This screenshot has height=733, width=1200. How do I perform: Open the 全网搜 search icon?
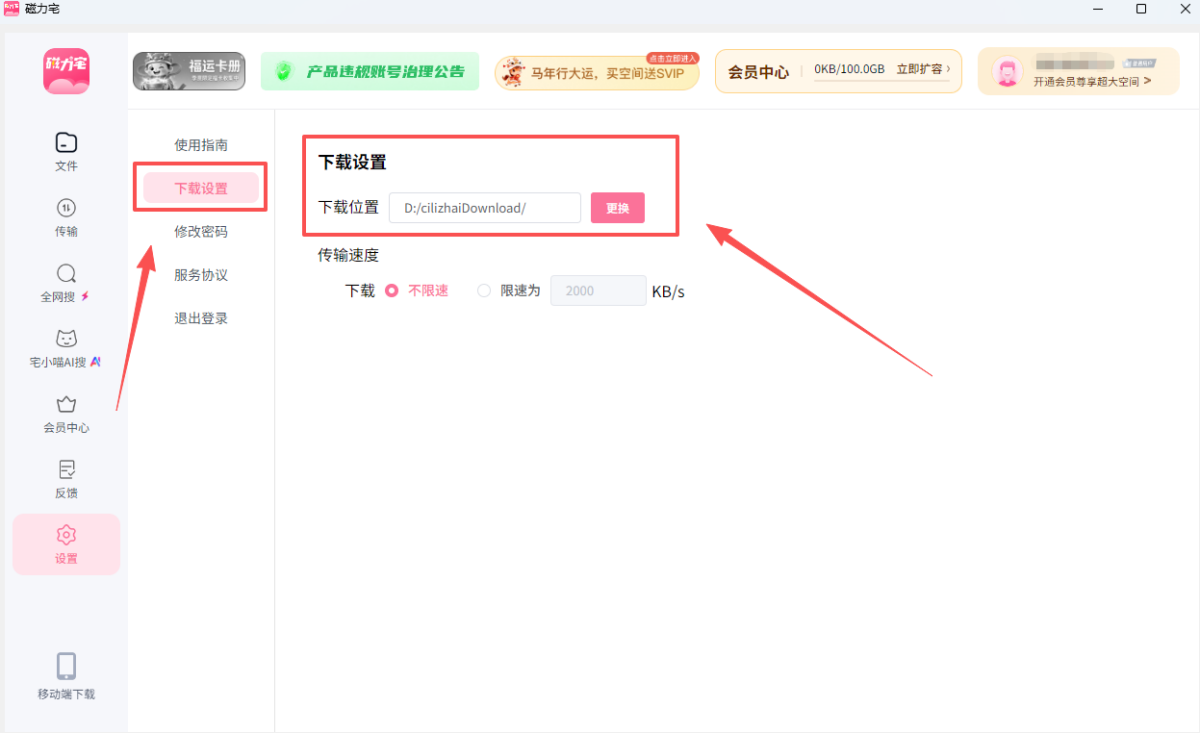coord(66,273)
